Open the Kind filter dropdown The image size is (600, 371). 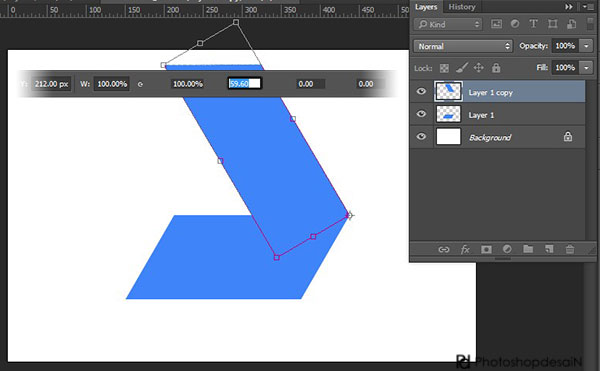(448, 24)
